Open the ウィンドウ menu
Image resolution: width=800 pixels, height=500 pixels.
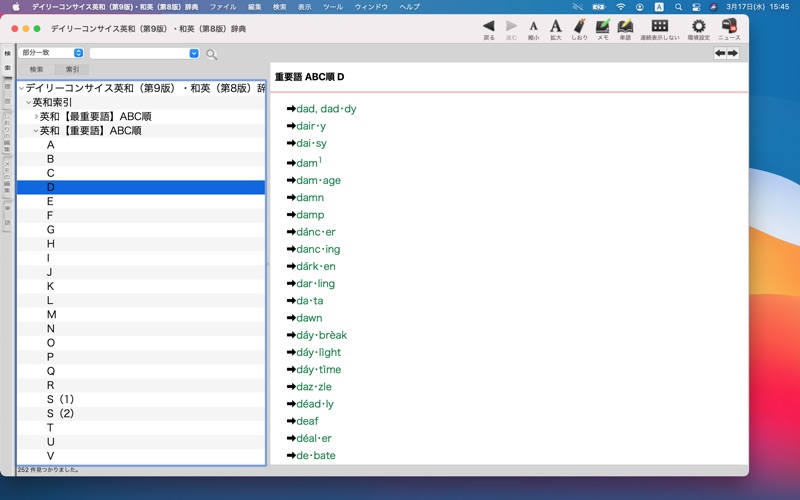click(371, 7)
